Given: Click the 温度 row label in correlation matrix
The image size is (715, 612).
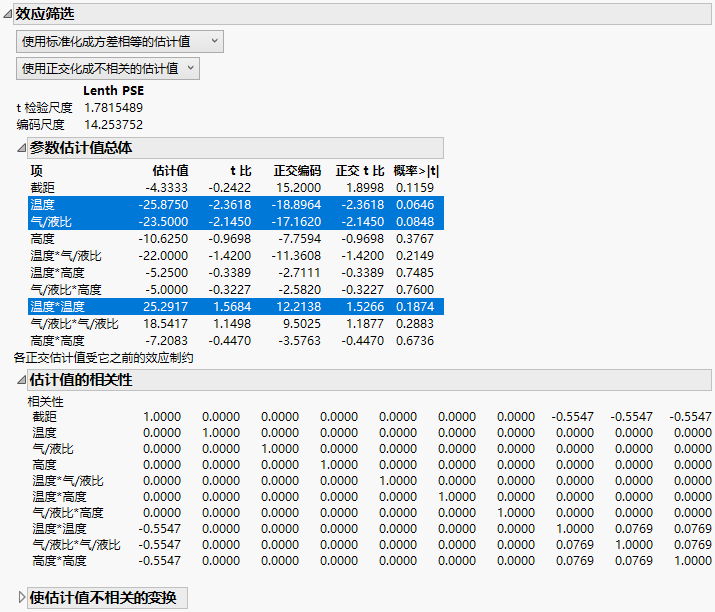Looking at the screenshot, I should [x=44, y=432].
